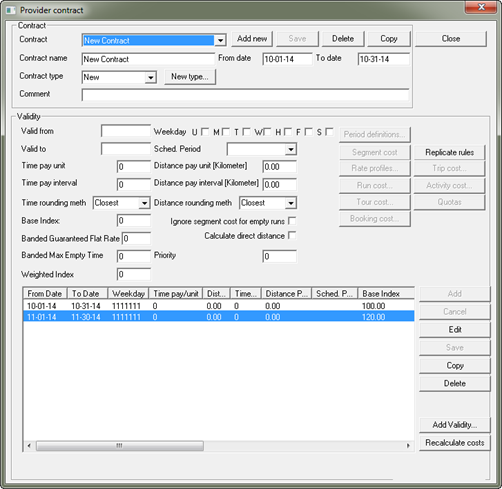The height and width of the screenshot is (489, 502).
Task: Tick the Thursday (H) weekday checkbox
Action: [x=288, y=132]
